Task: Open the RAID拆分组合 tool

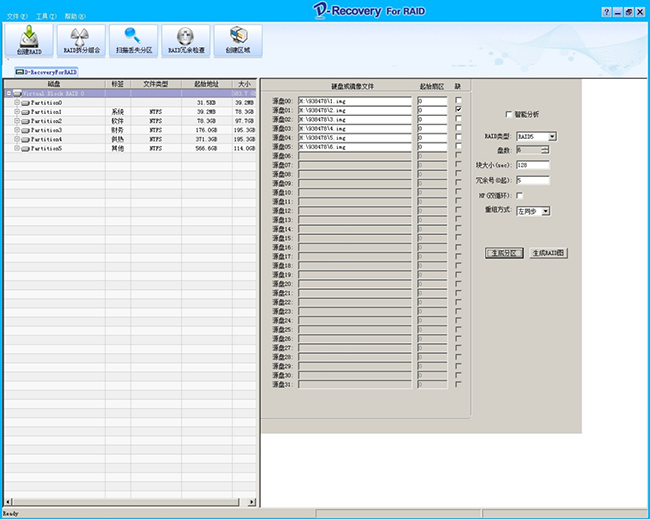Action: pyautogui.click(x=81, y=40)
